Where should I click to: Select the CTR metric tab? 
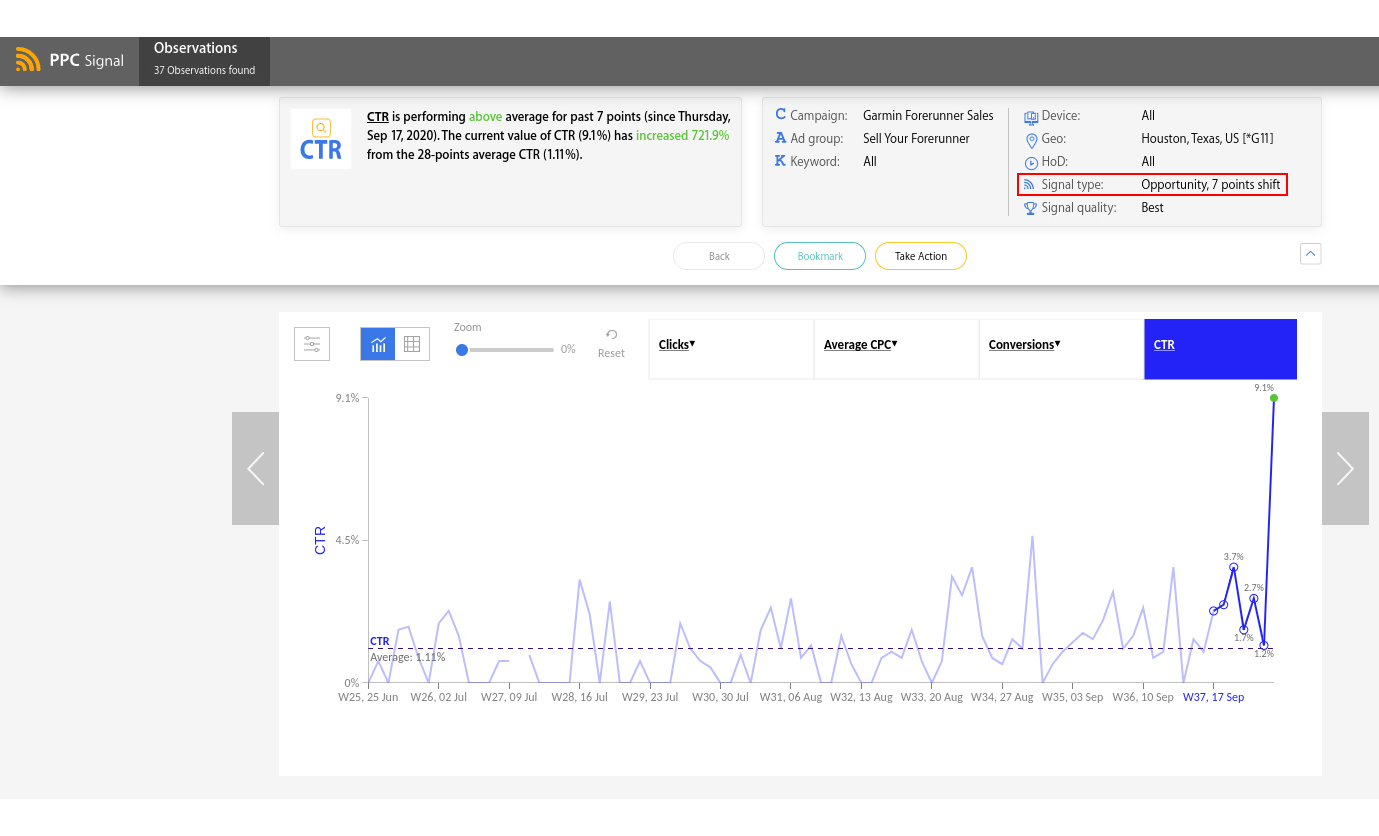pyautogui.click(x=1220, y=349)
